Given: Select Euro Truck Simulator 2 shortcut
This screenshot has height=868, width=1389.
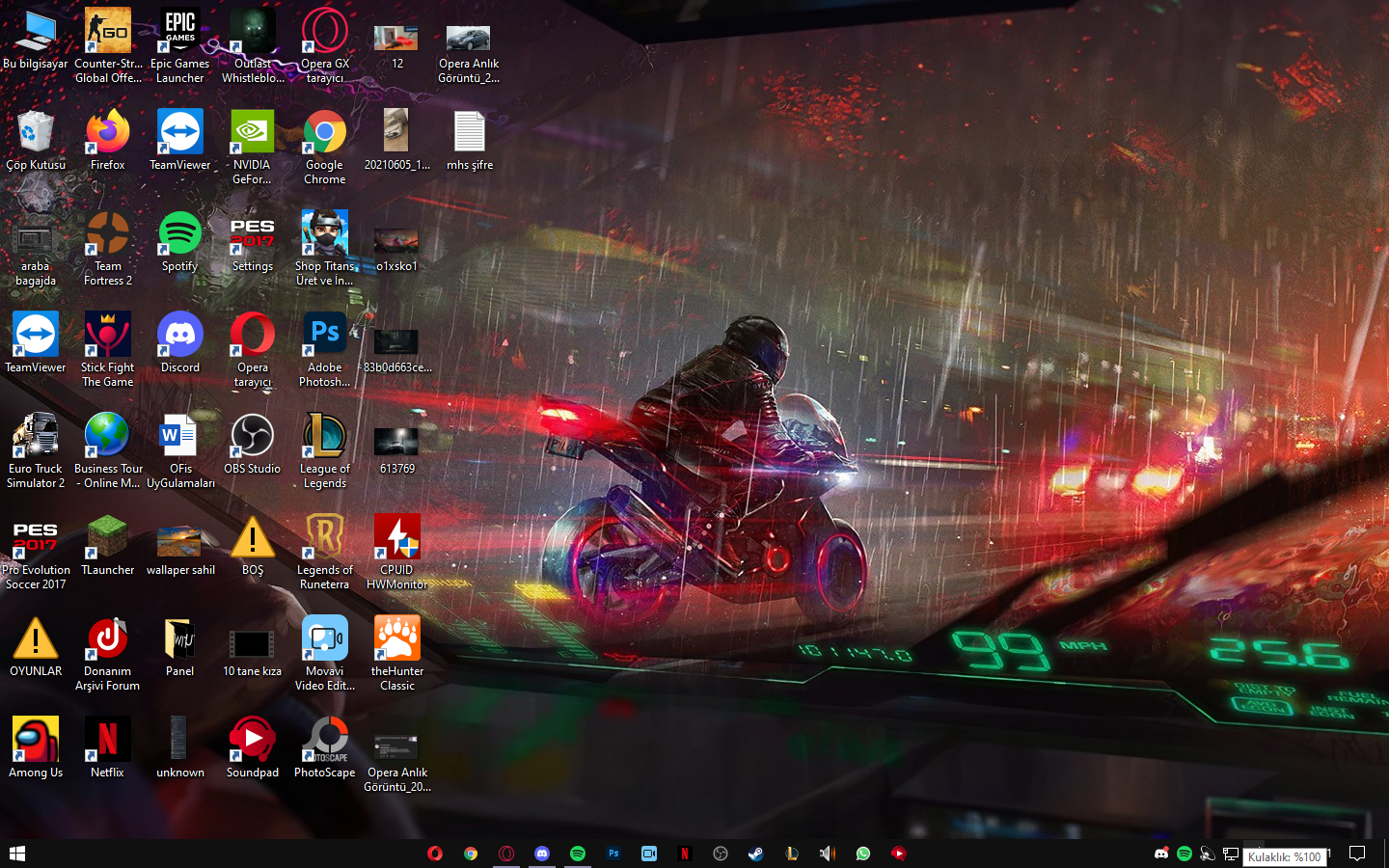Looking at the screenshot, I should tap(36, 451).
